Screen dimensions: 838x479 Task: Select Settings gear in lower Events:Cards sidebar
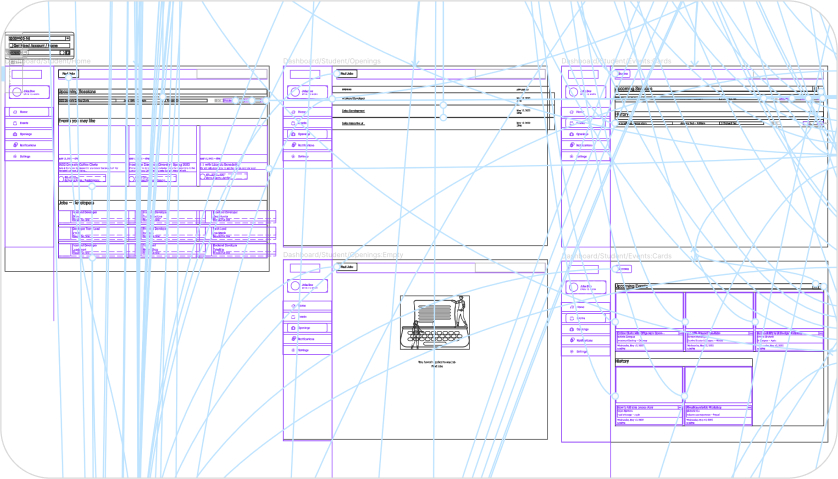[x=571, y=352]
